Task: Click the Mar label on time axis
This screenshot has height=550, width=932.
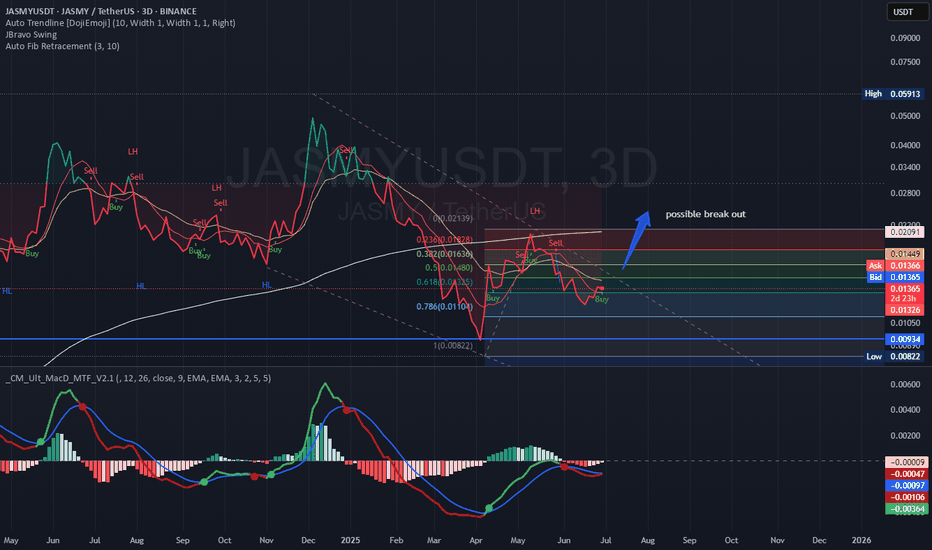Action: (434, 540)
